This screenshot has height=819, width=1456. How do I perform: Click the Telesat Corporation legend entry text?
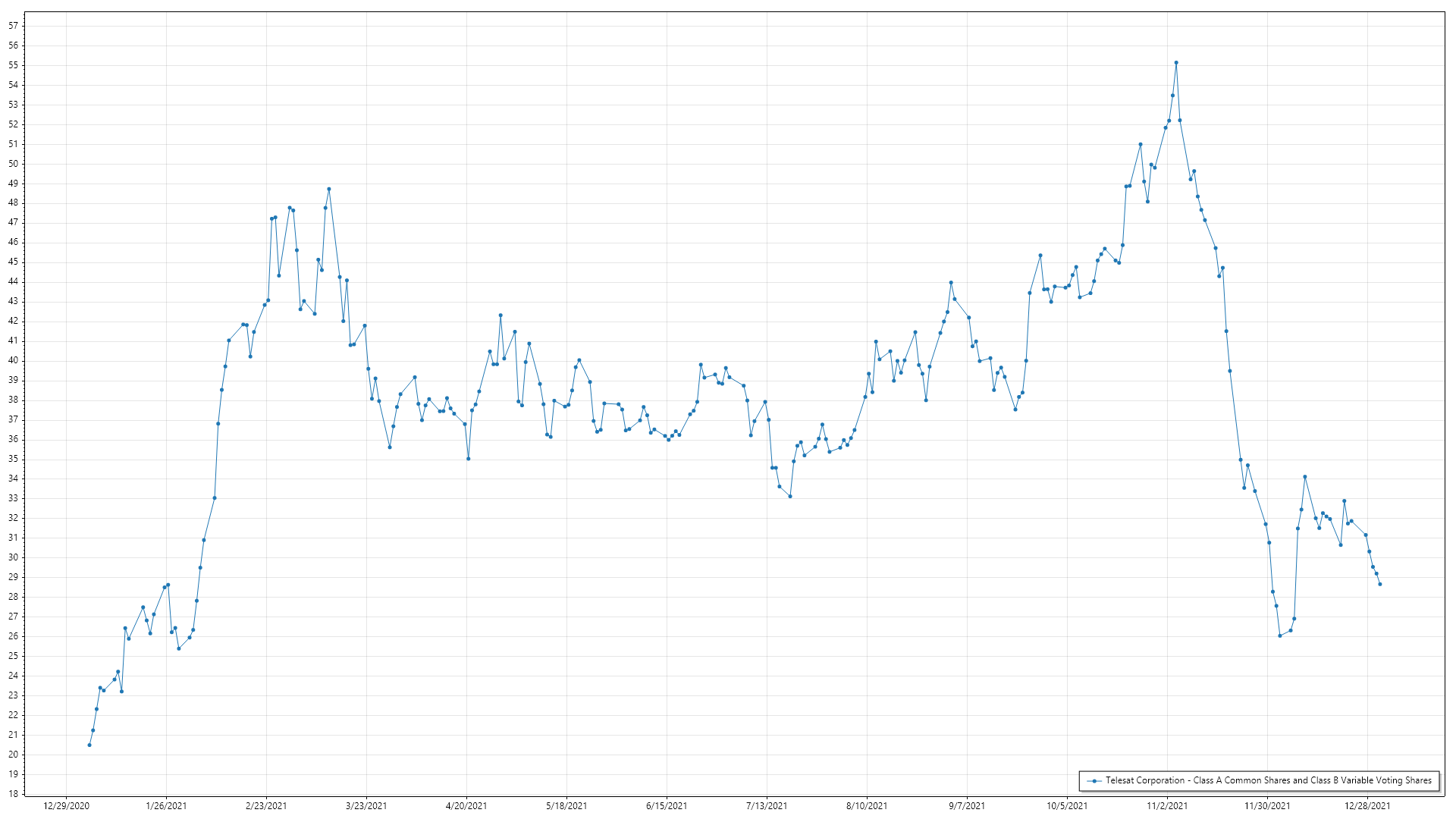point(1268,780)
